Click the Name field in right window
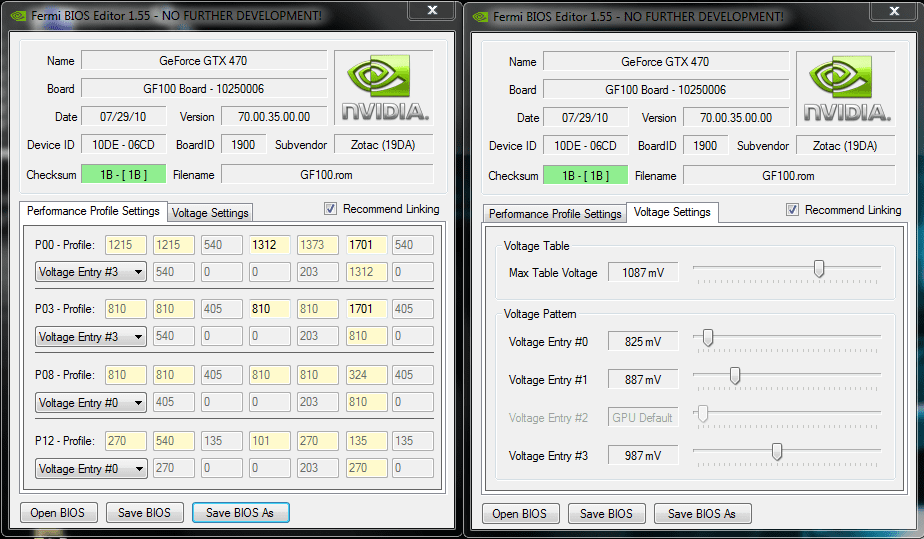This screenshot has width=924, height=539. [666, 62]
